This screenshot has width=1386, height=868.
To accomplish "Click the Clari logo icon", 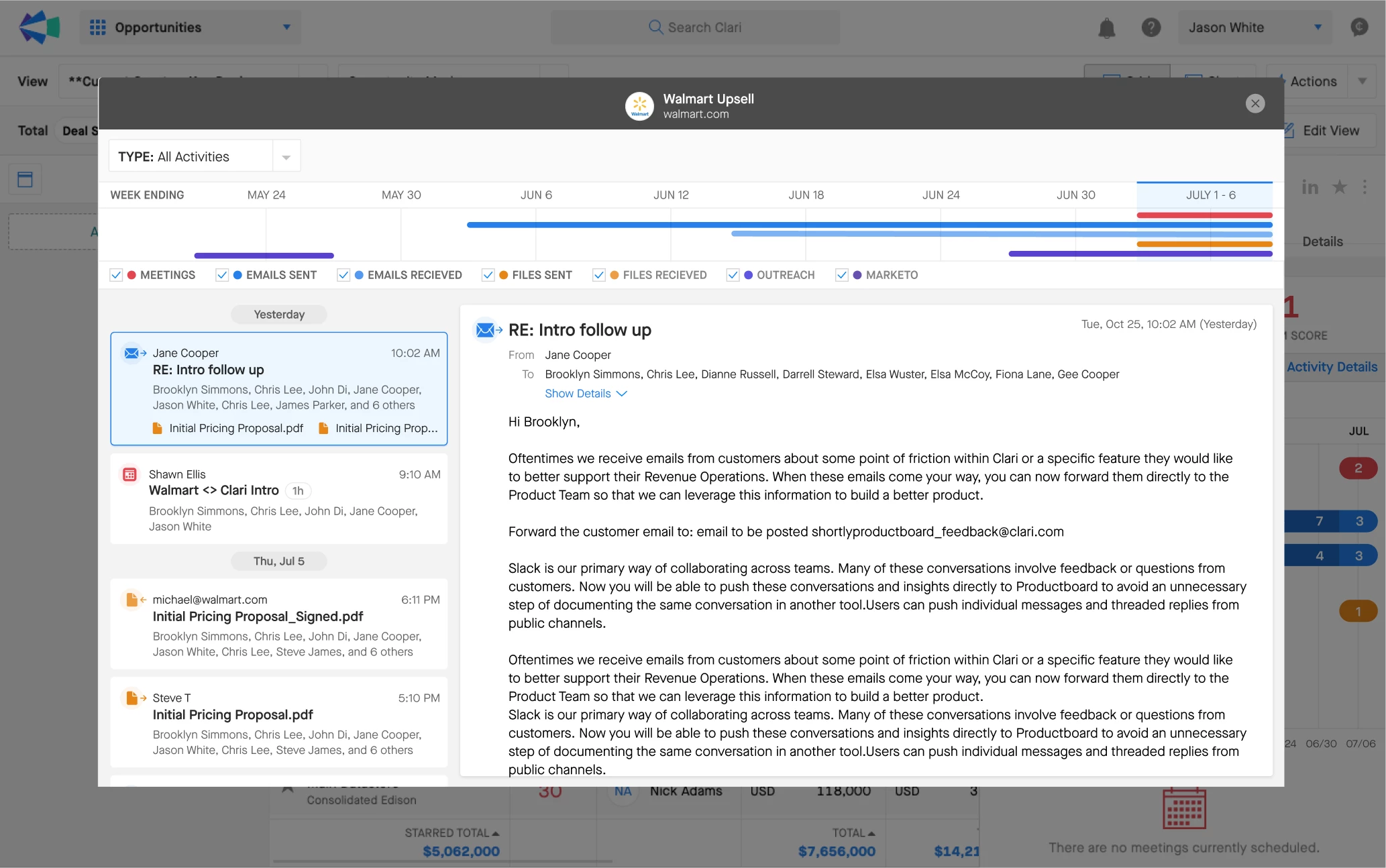I will coord(40,28).
